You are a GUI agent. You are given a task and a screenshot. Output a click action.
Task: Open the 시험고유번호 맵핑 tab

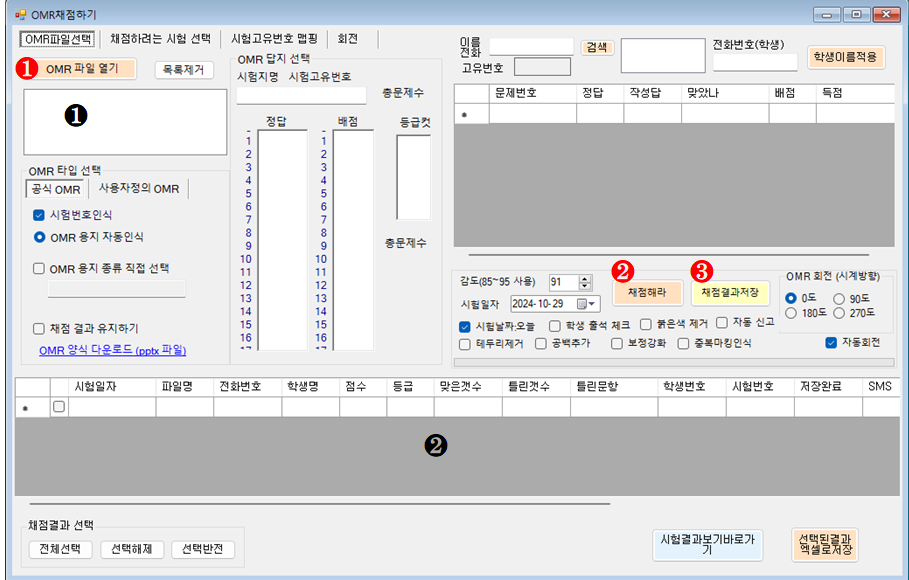tap(274, 39)
